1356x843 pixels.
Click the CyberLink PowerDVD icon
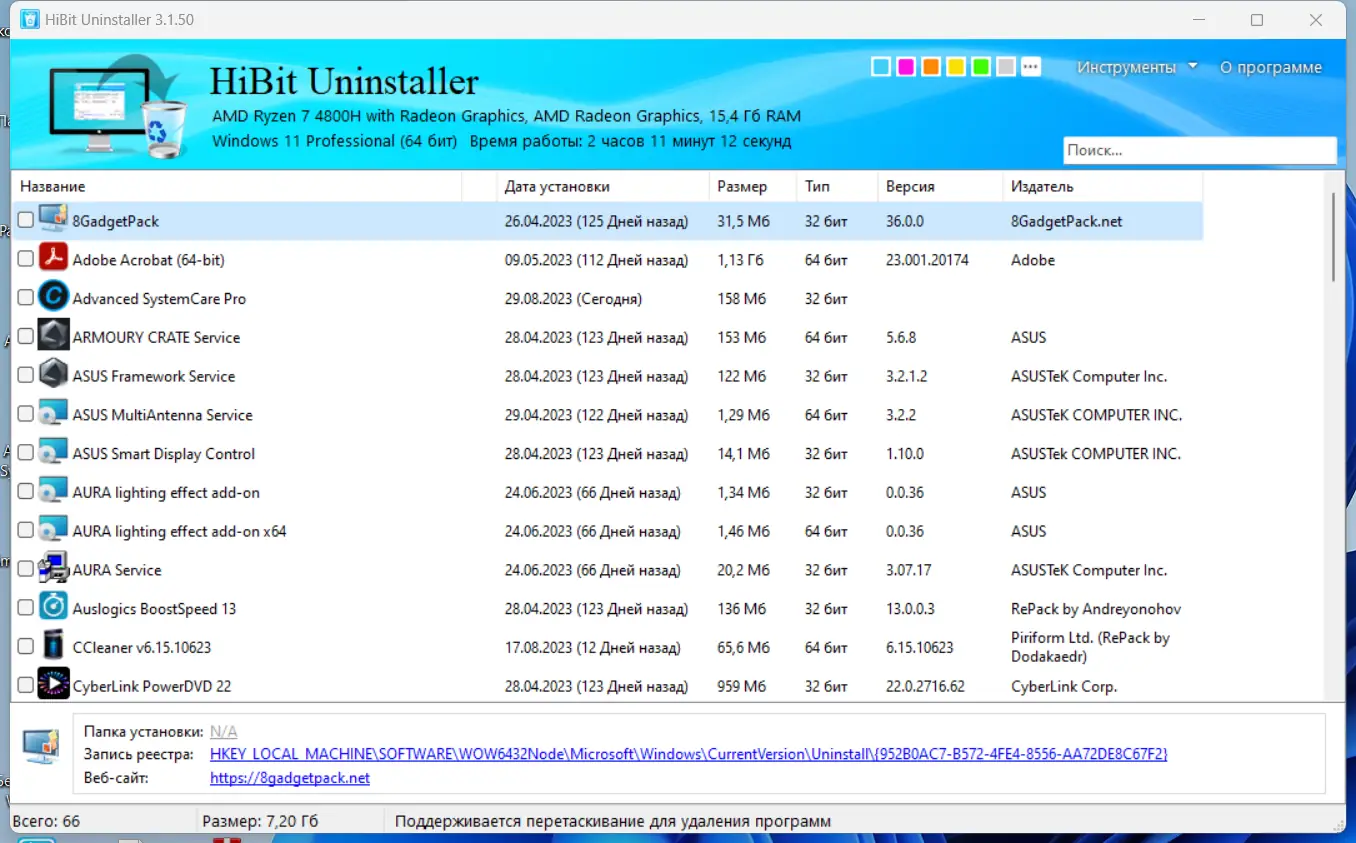pyautogui.click(x=52, y=684)
